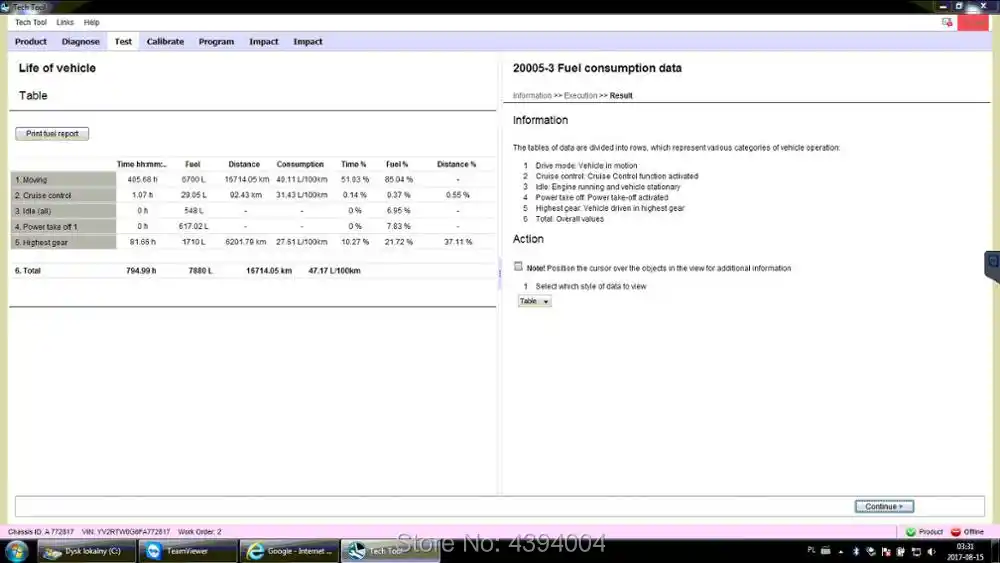The image size is (1000, 563).
Task: Select the 4. Power take off 1 row
Action: click(63, 226)
